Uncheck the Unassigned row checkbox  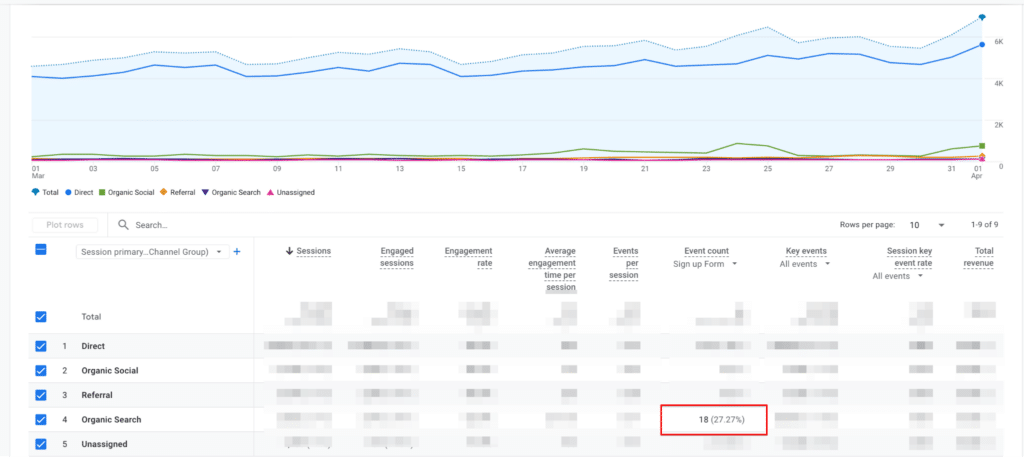pos(40,444)
